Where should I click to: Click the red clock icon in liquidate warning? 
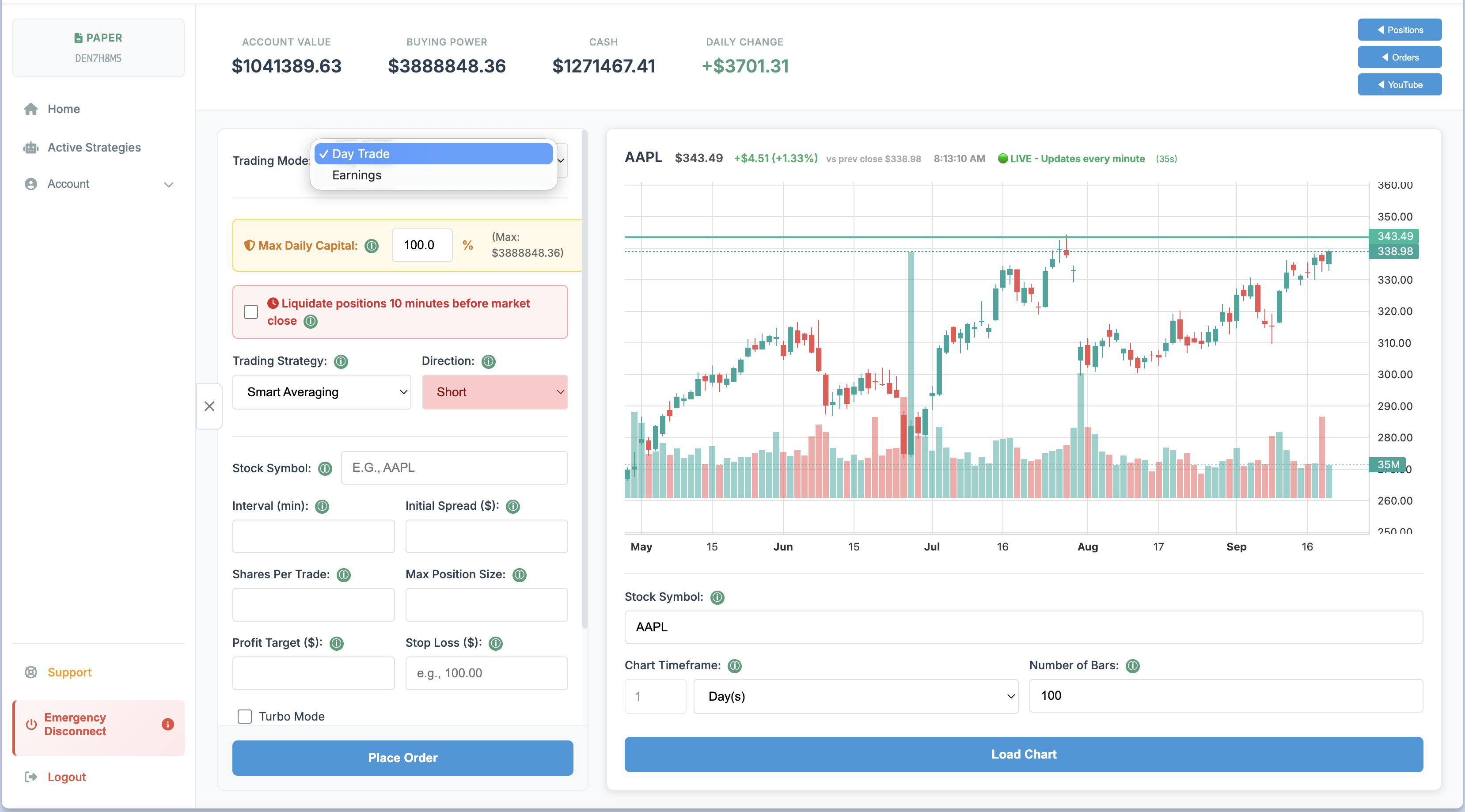(273, 303)
